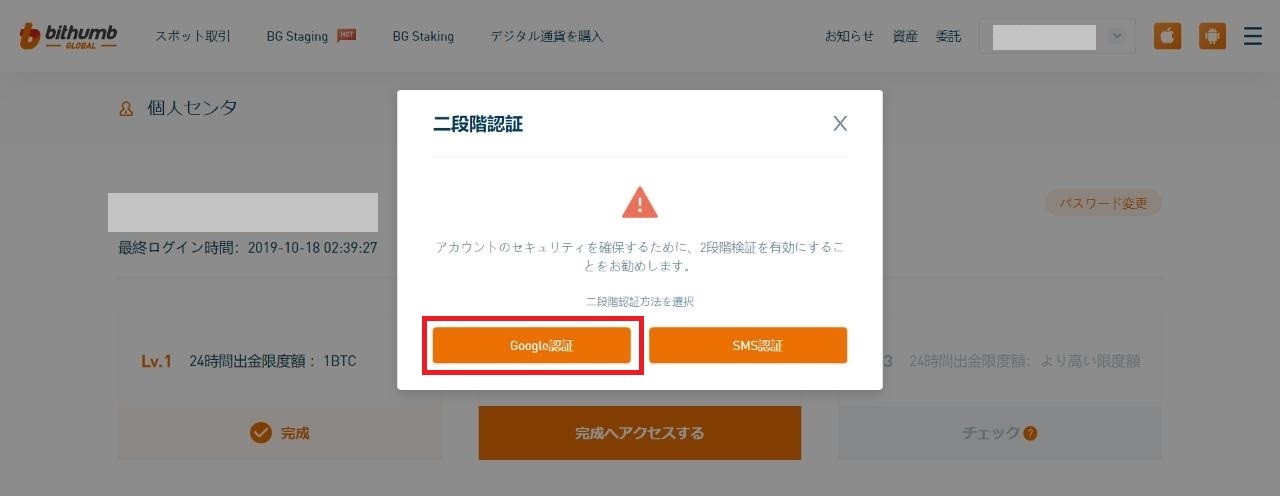The image size is (1280, 496).
Task: Click the orange checkmark next to 完成
Action: point(261,433)
